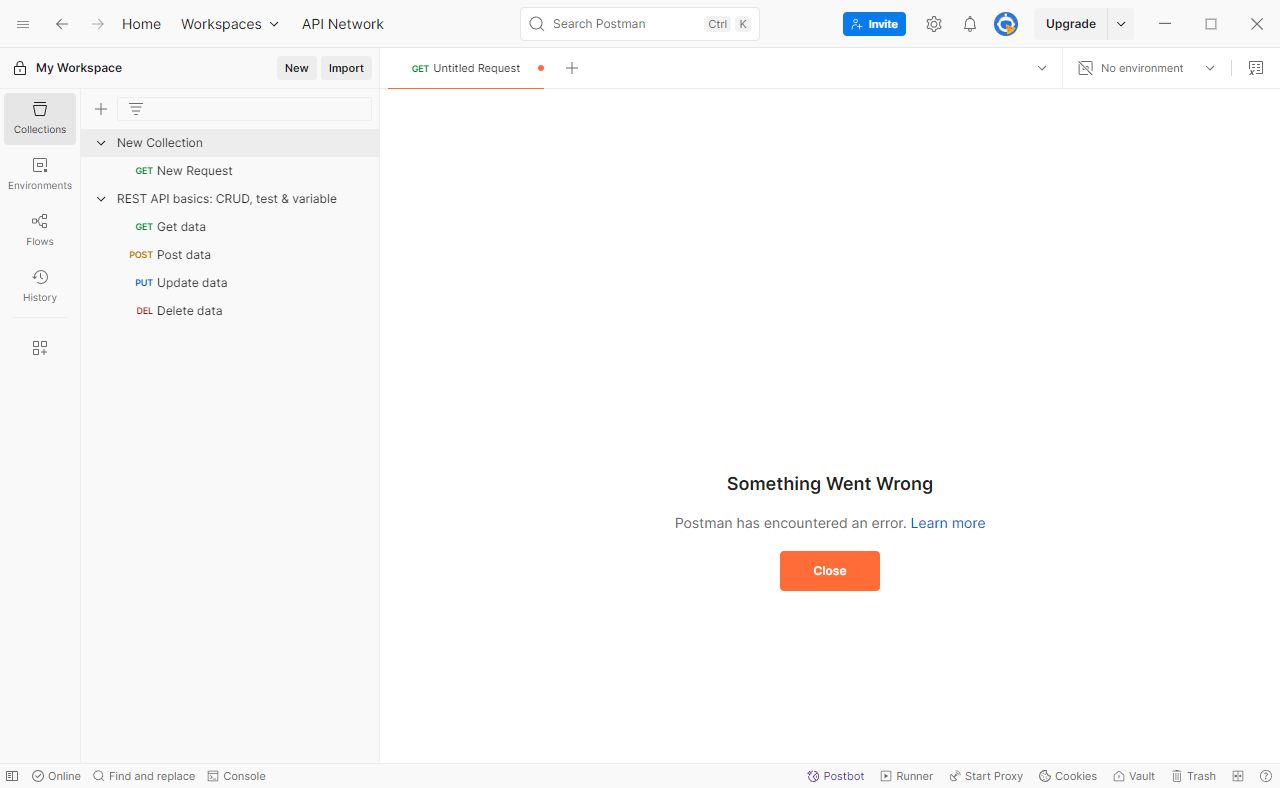The image size is (1280, 788).
Task: Click Start Proxy in the status bar
Action: pyautogui.click(x=986, y=776)
